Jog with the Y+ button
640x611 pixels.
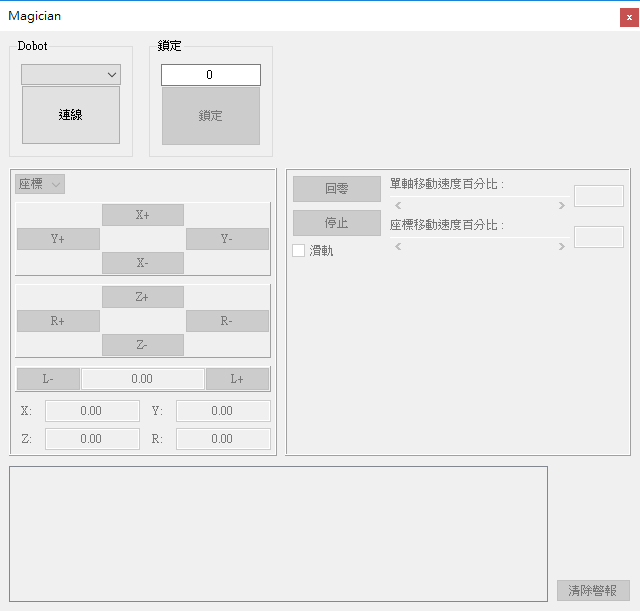pyautogui.click(x=58, y=239)
